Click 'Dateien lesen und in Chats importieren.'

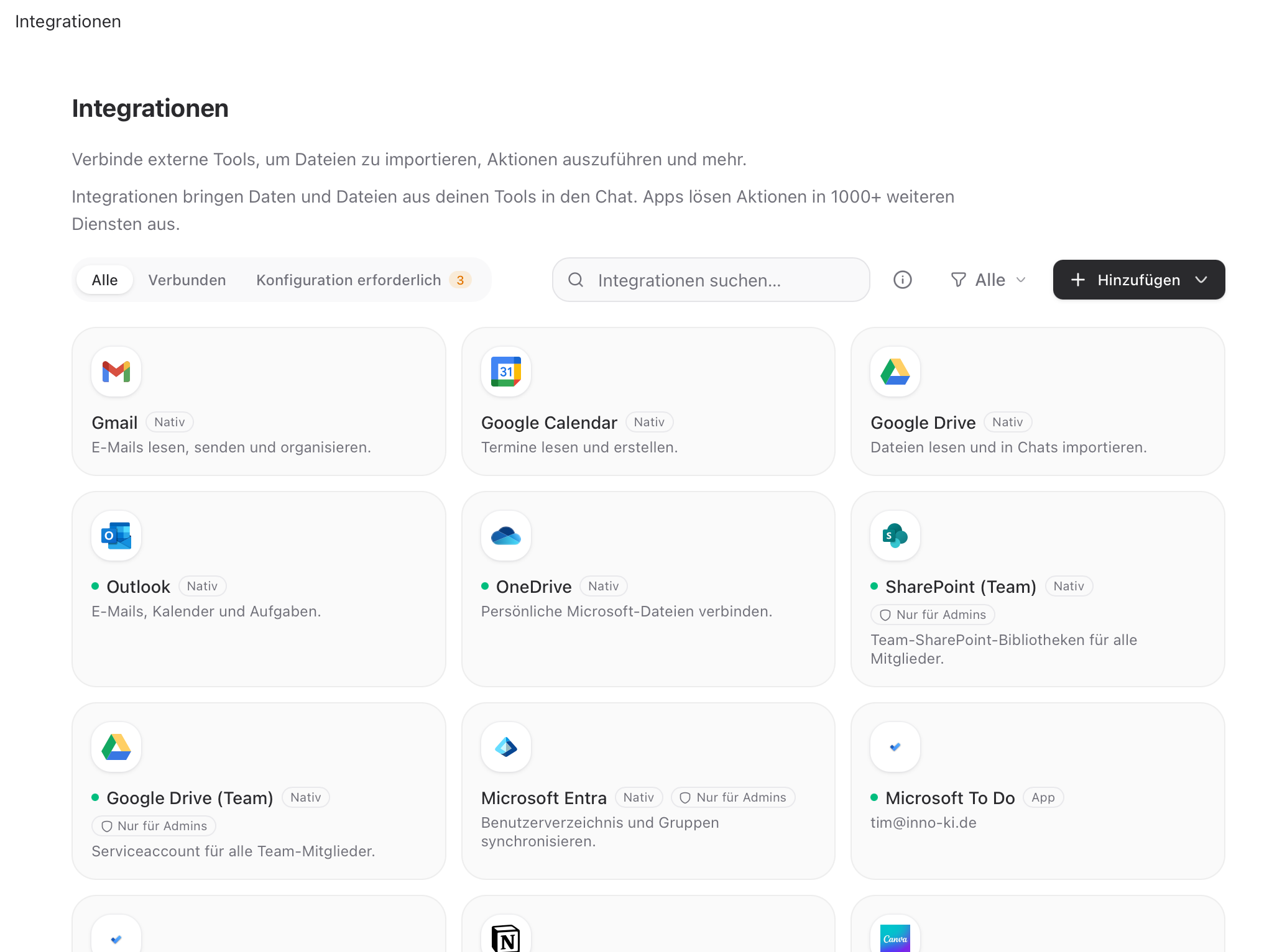[1008, 447]
